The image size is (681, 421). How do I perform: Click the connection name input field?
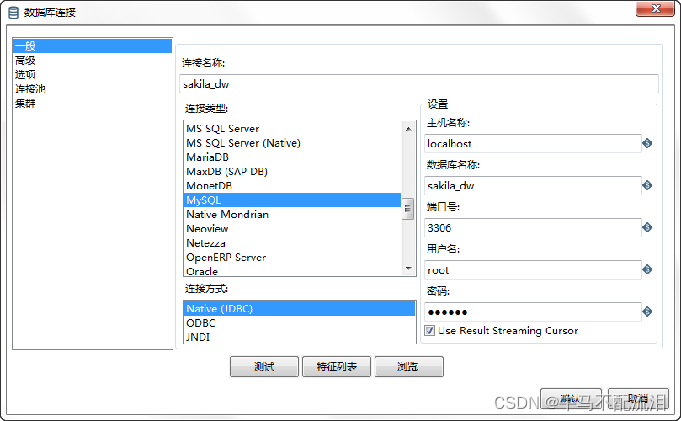click(x=419, y=84)
